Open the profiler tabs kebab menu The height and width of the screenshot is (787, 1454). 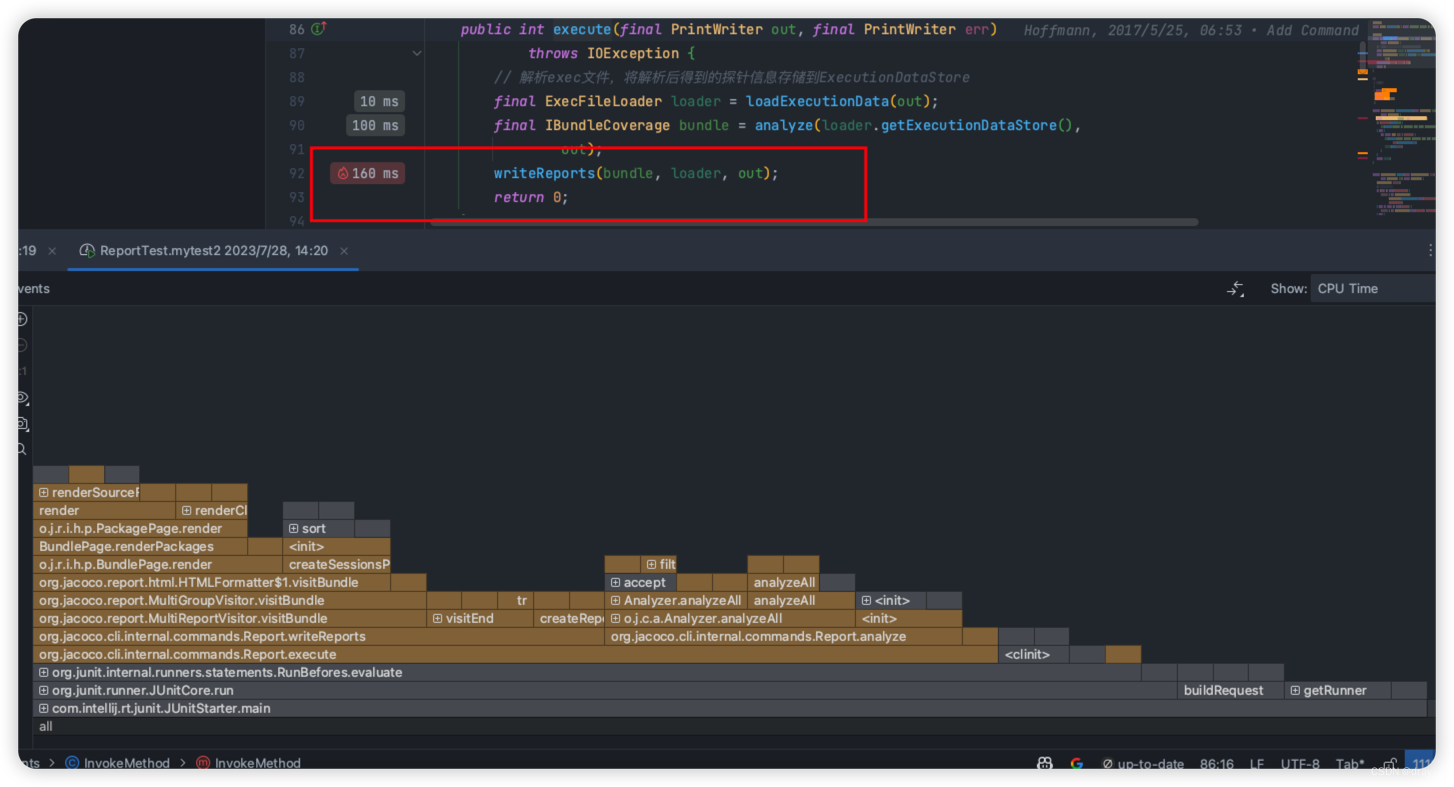pos(1431,251)
